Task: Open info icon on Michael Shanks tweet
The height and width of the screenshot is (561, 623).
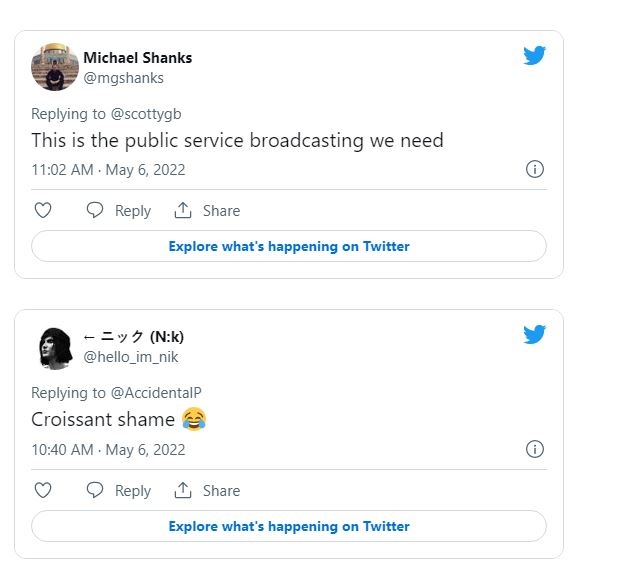Action: pos(535,169)
